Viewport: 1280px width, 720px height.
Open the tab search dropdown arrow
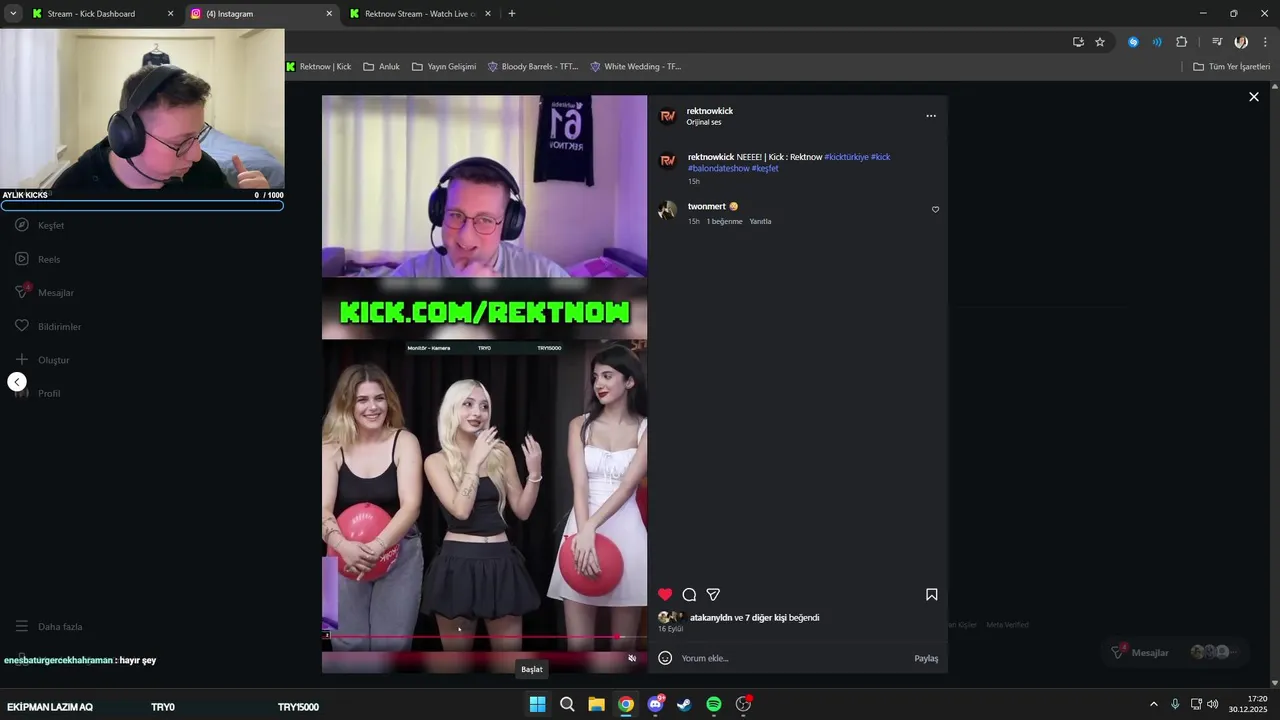(13, 14)
